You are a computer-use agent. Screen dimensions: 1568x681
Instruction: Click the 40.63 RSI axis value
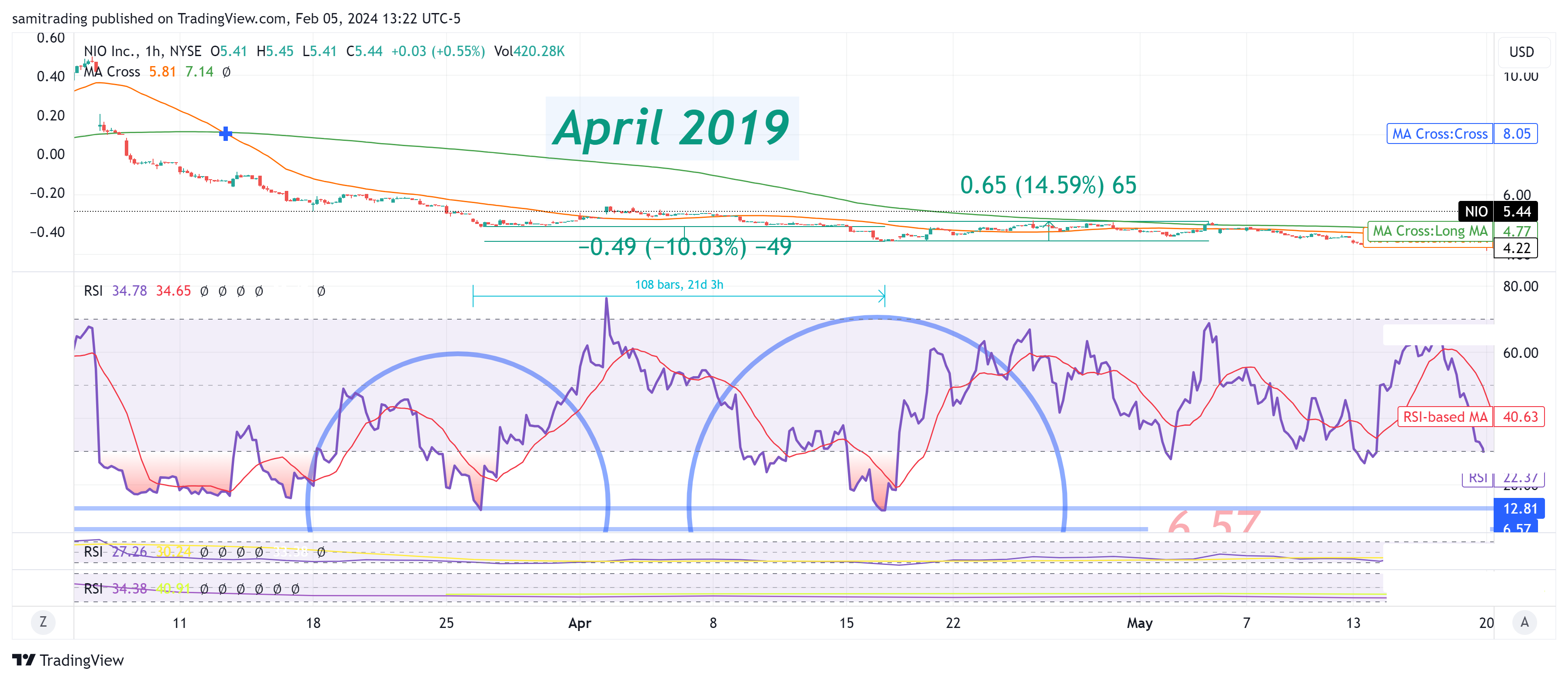tap(1520, 416)
